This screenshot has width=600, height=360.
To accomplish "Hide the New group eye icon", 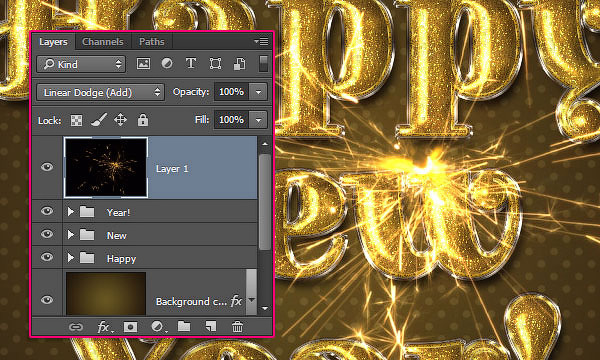I will (x=47, y=234).
